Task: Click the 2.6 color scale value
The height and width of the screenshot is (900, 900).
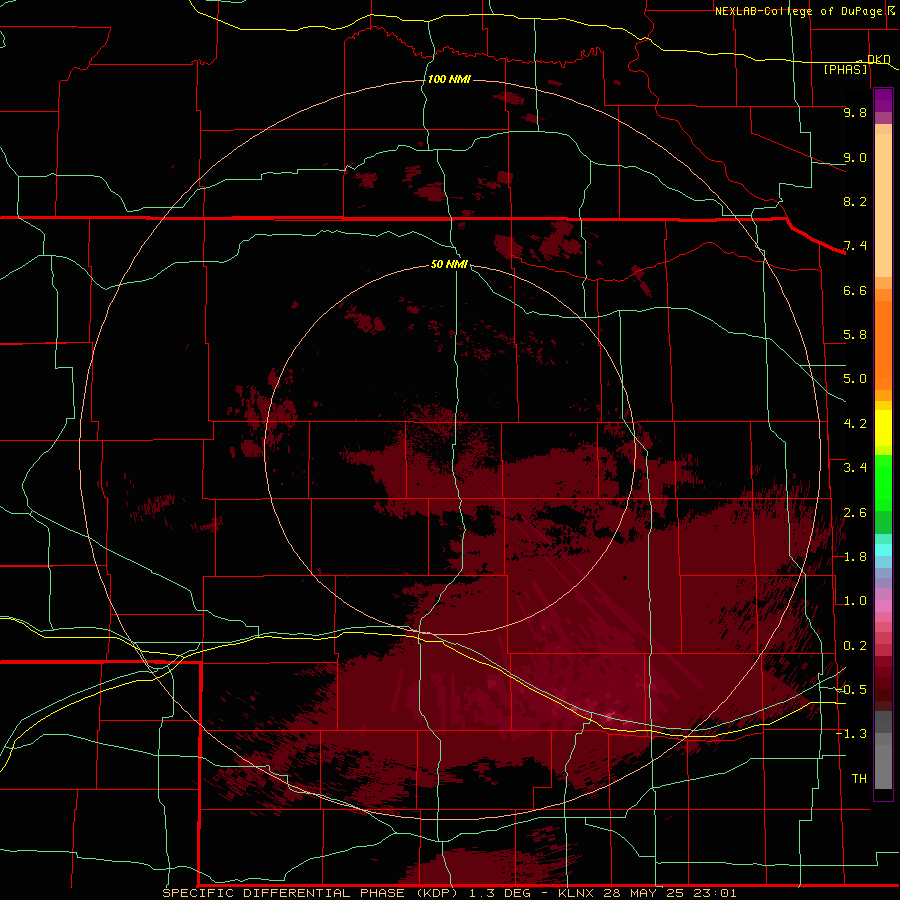Action: pyautogui.click(x=855, y=513)
